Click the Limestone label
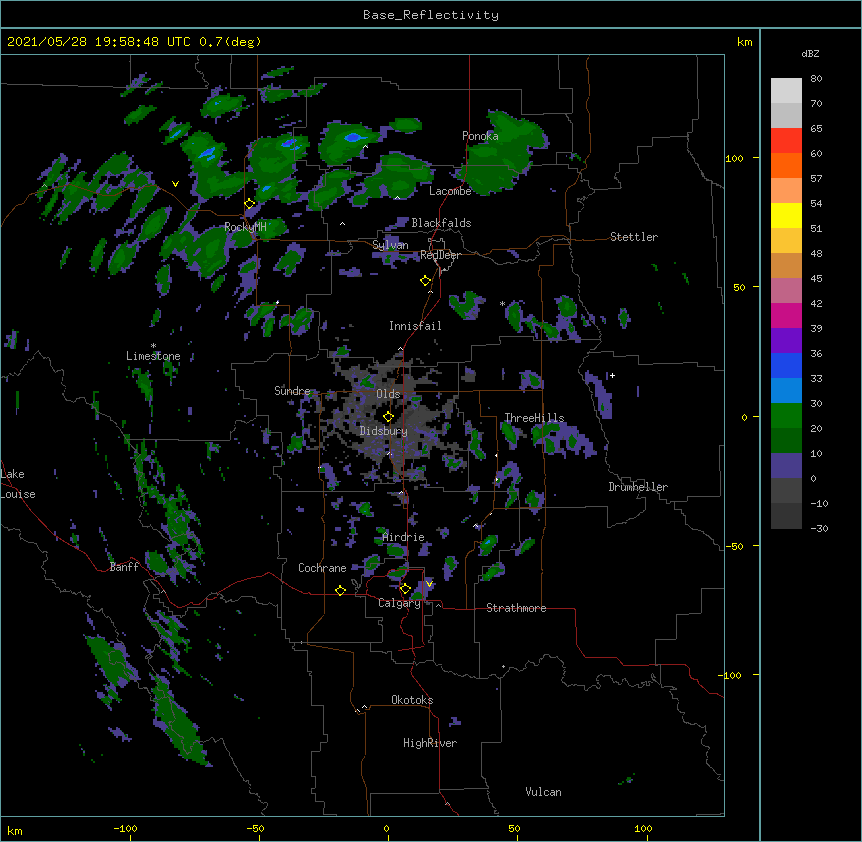The width and height of the screenshot is (862, 842). click(153, 356)
